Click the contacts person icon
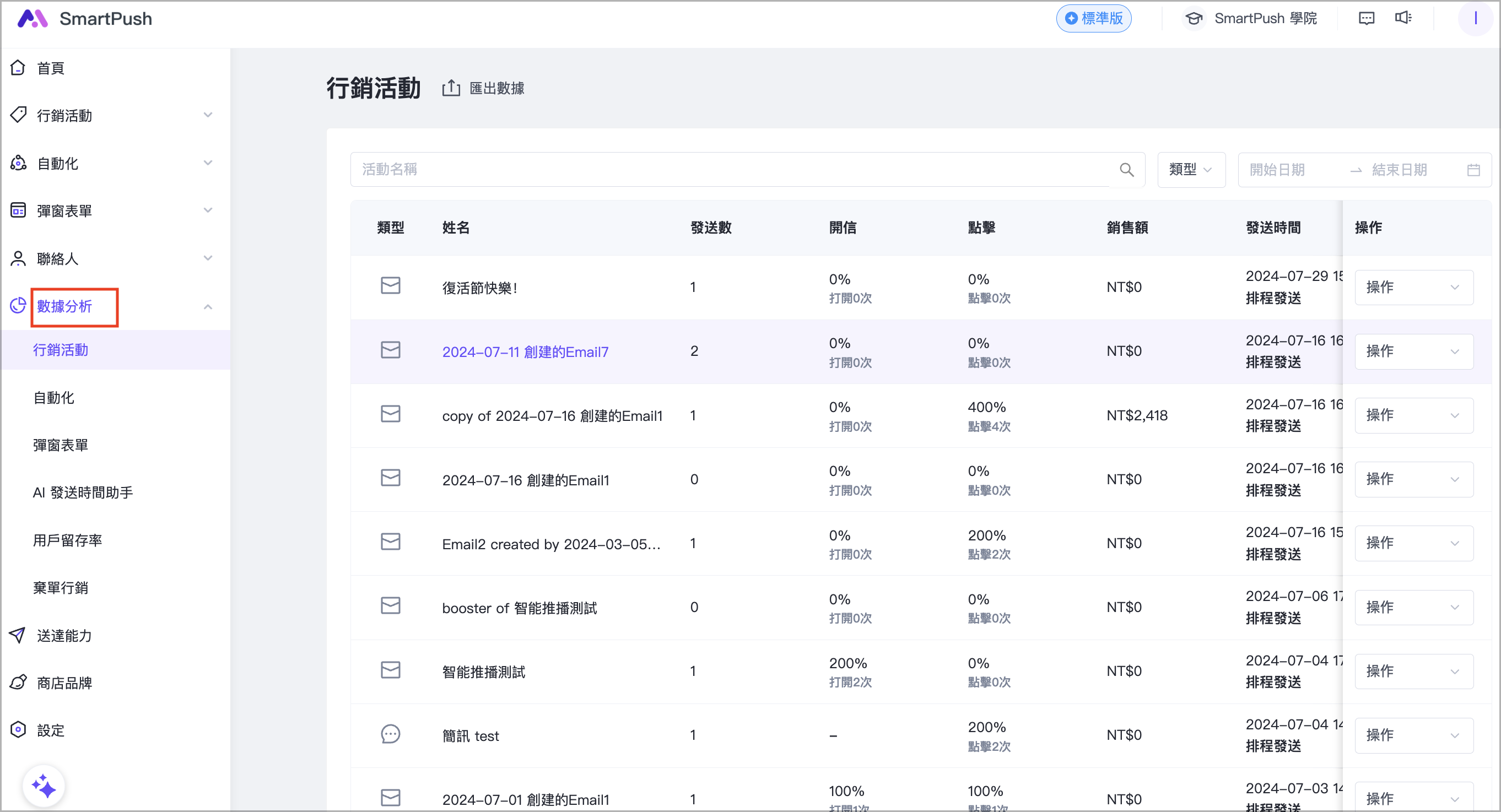This screenshot has width=1501, height=812. pyautogui.click(x=18, y=258)
